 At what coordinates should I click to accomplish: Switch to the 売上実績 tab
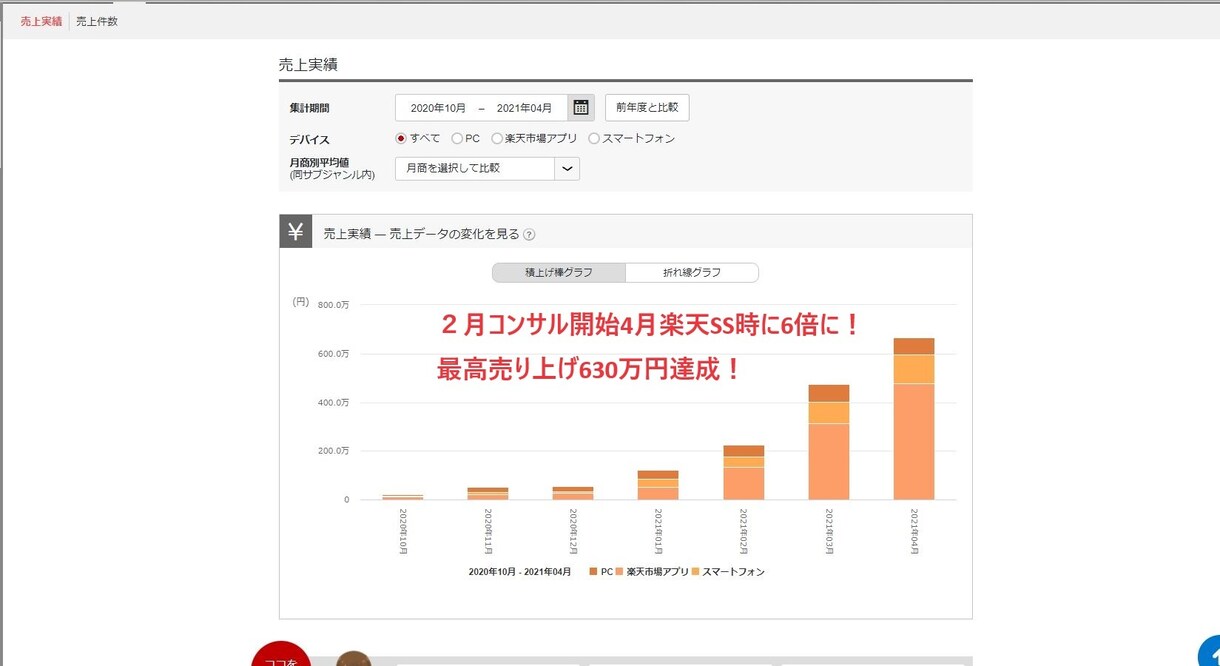click(x=41, y=21)
